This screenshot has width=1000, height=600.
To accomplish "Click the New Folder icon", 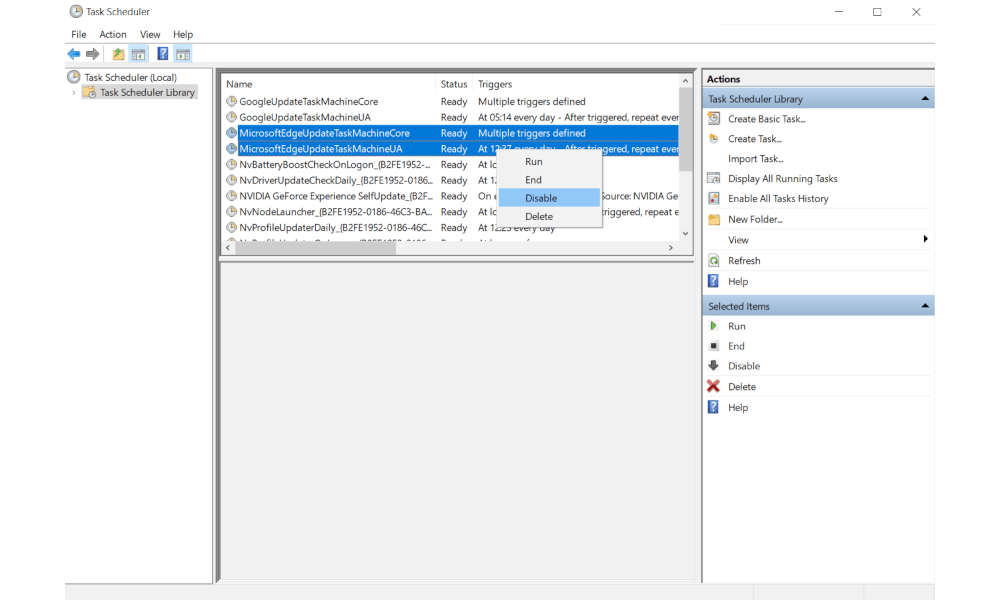I will coord(714,219).
